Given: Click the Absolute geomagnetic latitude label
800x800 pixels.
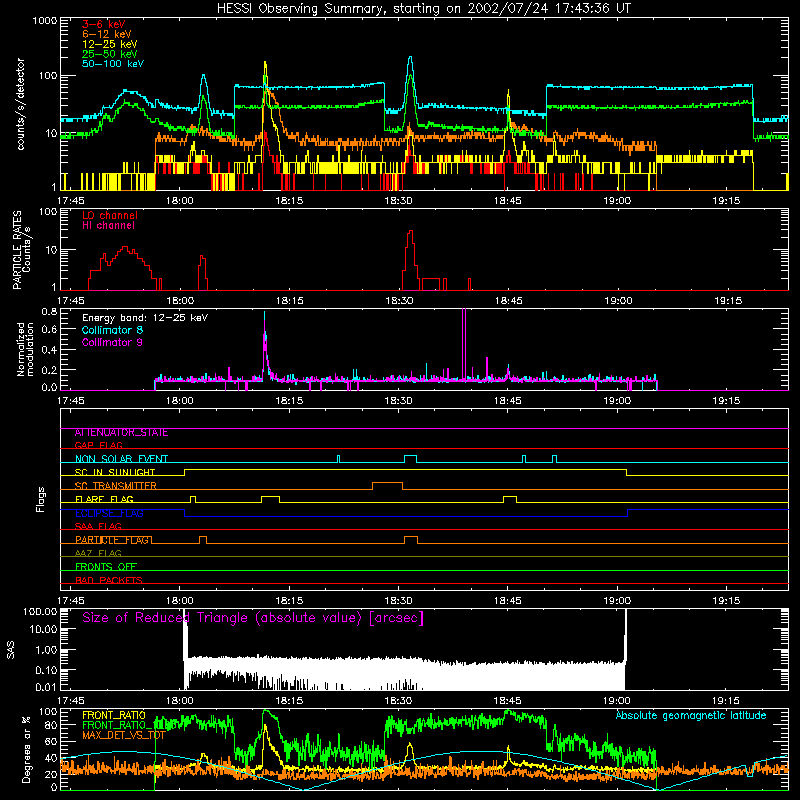Looking at the screenshot, I should pos(691,715).
